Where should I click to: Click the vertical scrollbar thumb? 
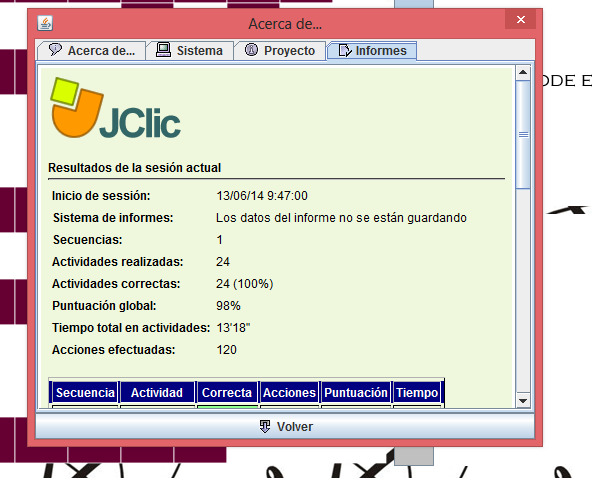pos(523,134)
